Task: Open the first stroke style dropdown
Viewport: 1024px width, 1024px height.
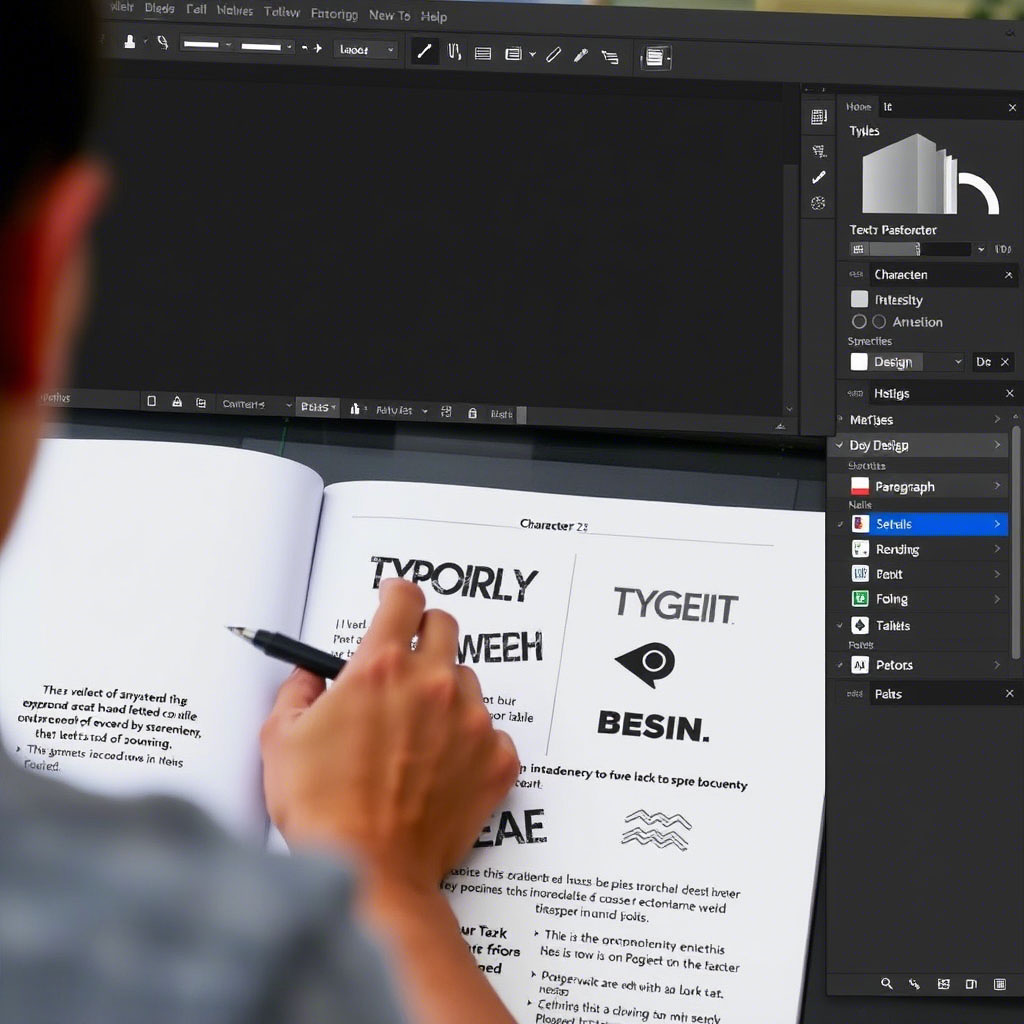Action: click(x=206, y=44)
